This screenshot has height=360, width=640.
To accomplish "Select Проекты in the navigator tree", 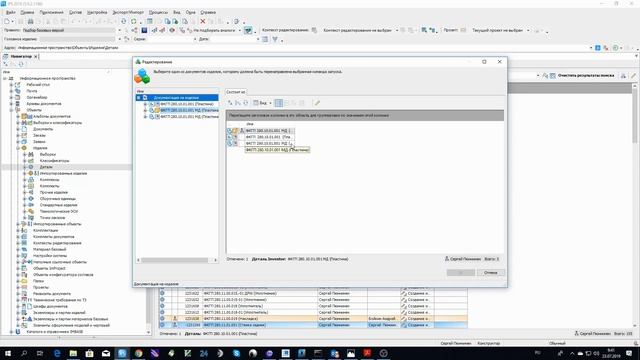I will click(41, 287).
